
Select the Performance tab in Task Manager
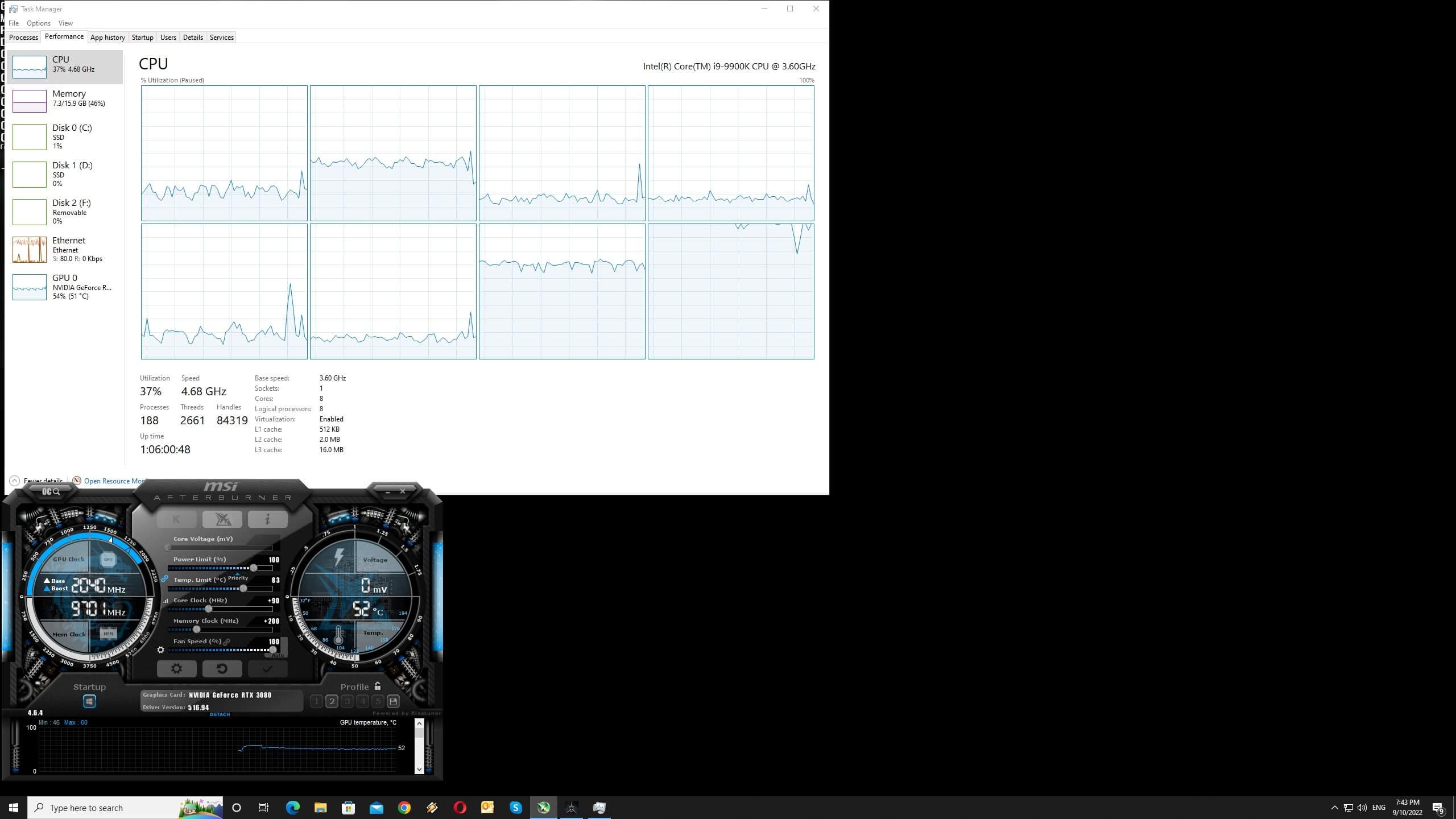click(63, 37)
